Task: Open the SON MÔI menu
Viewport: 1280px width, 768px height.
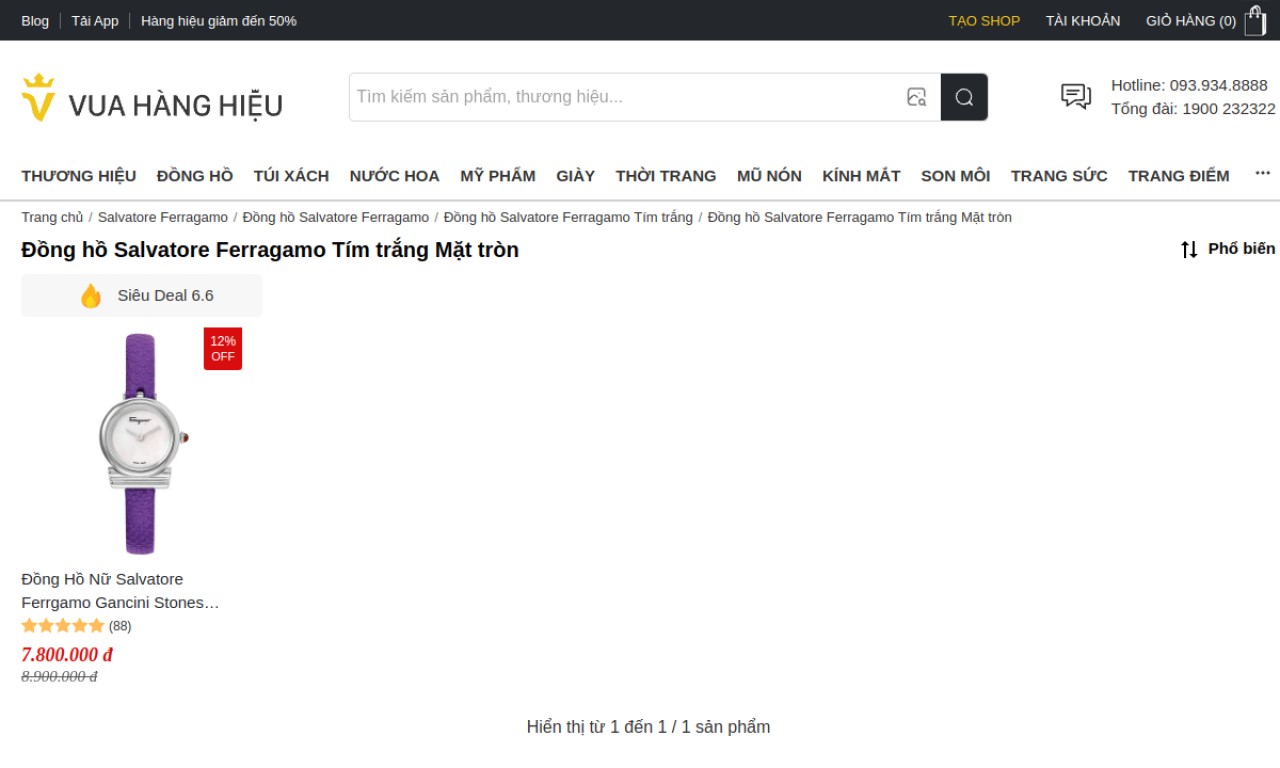Action: (955, 176)
